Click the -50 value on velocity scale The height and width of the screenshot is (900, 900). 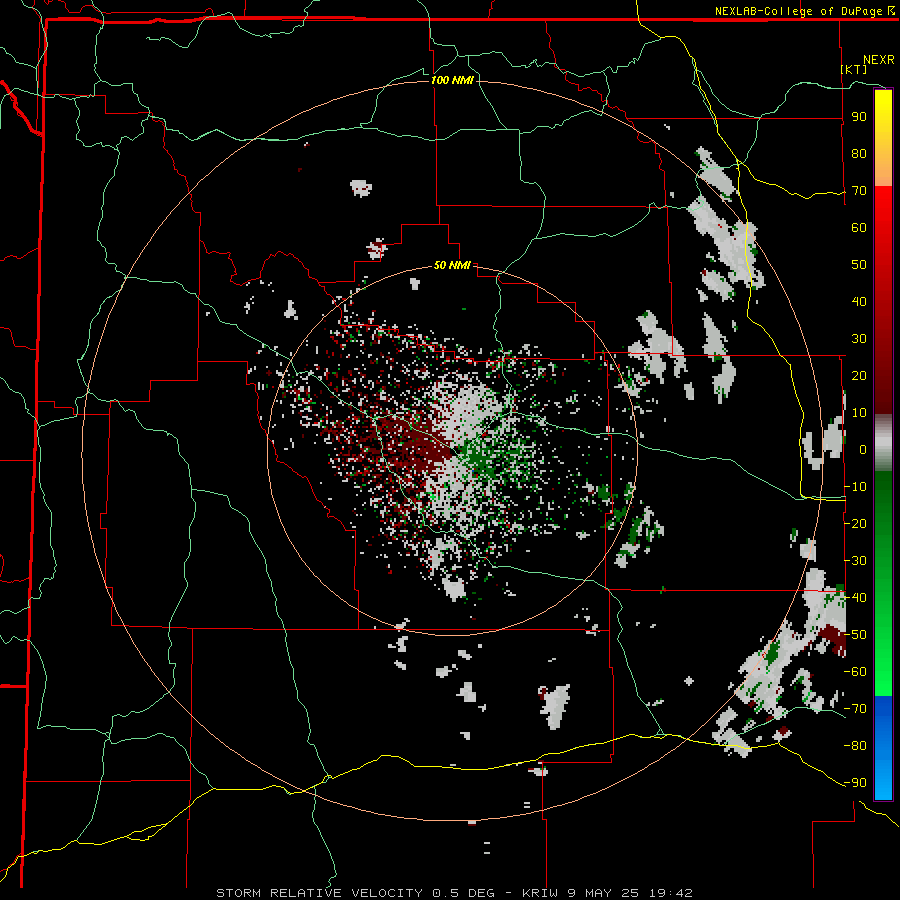855,635
